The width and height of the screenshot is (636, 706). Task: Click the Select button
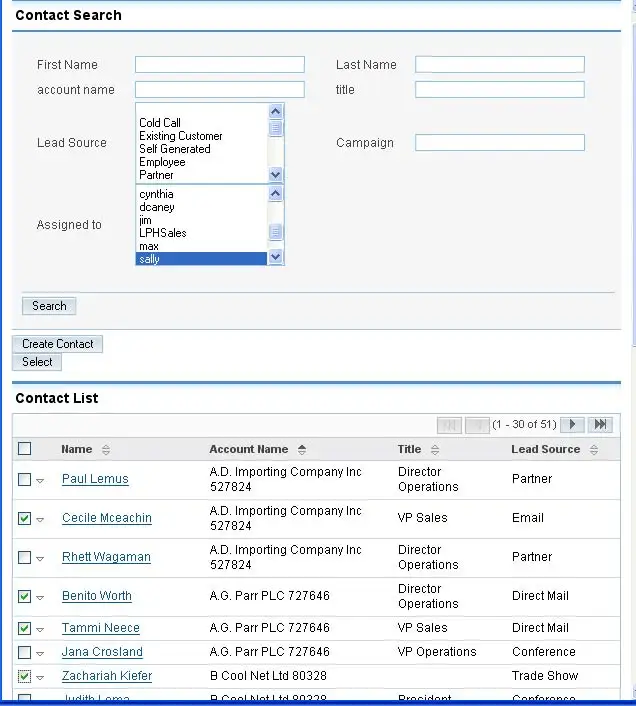37,362
